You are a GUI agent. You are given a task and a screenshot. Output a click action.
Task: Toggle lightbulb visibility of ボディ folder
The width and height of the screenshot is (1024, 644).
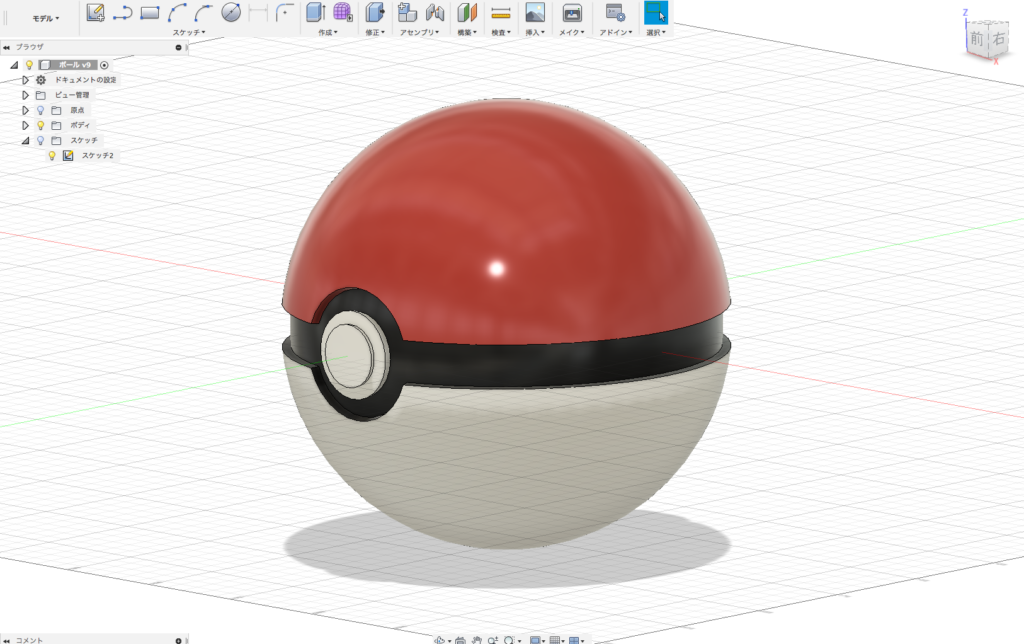[x=41, y=125]
